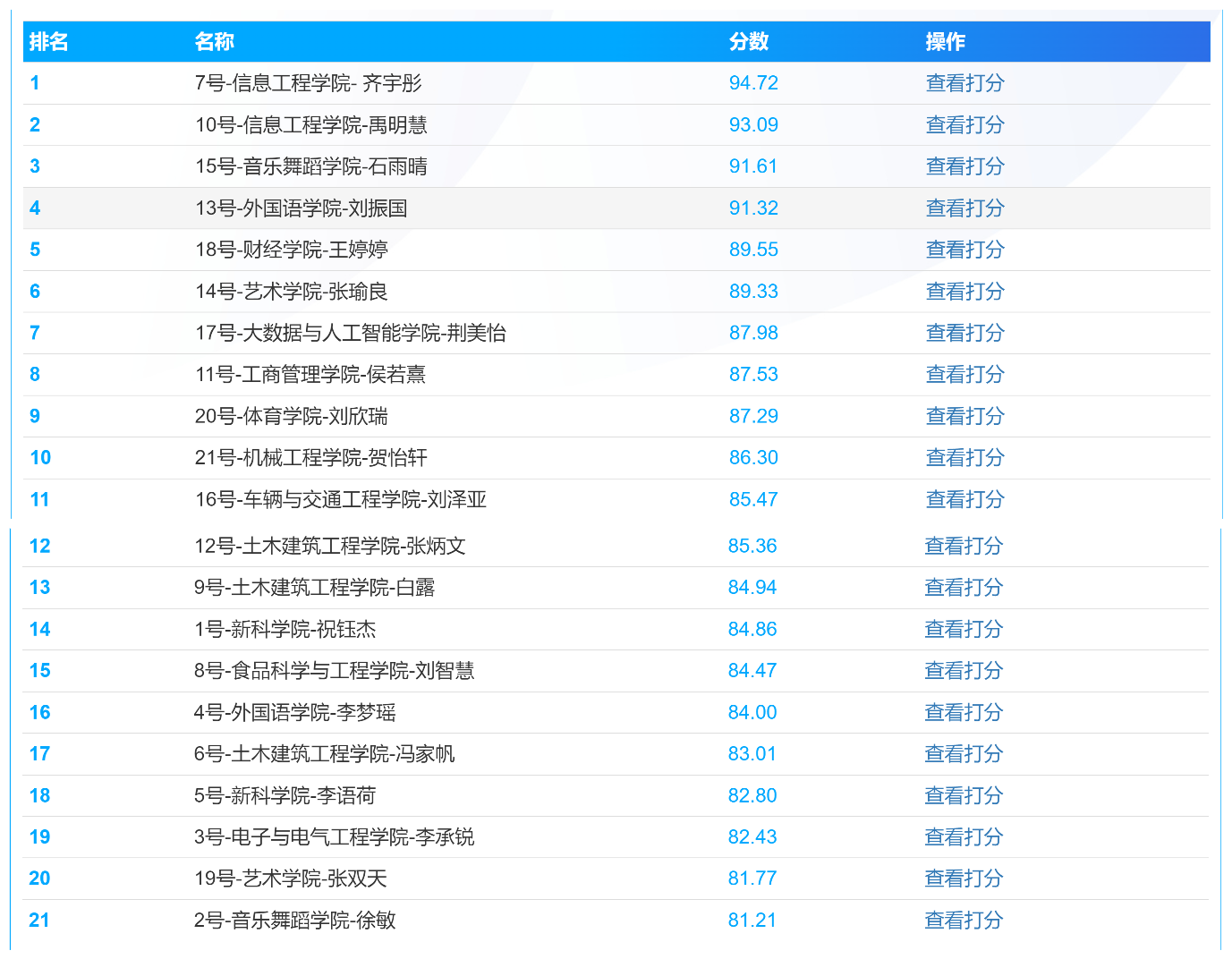Click the 分数 column header
Viewport: 1232px width, 959px height.
[x=749, y=42]
